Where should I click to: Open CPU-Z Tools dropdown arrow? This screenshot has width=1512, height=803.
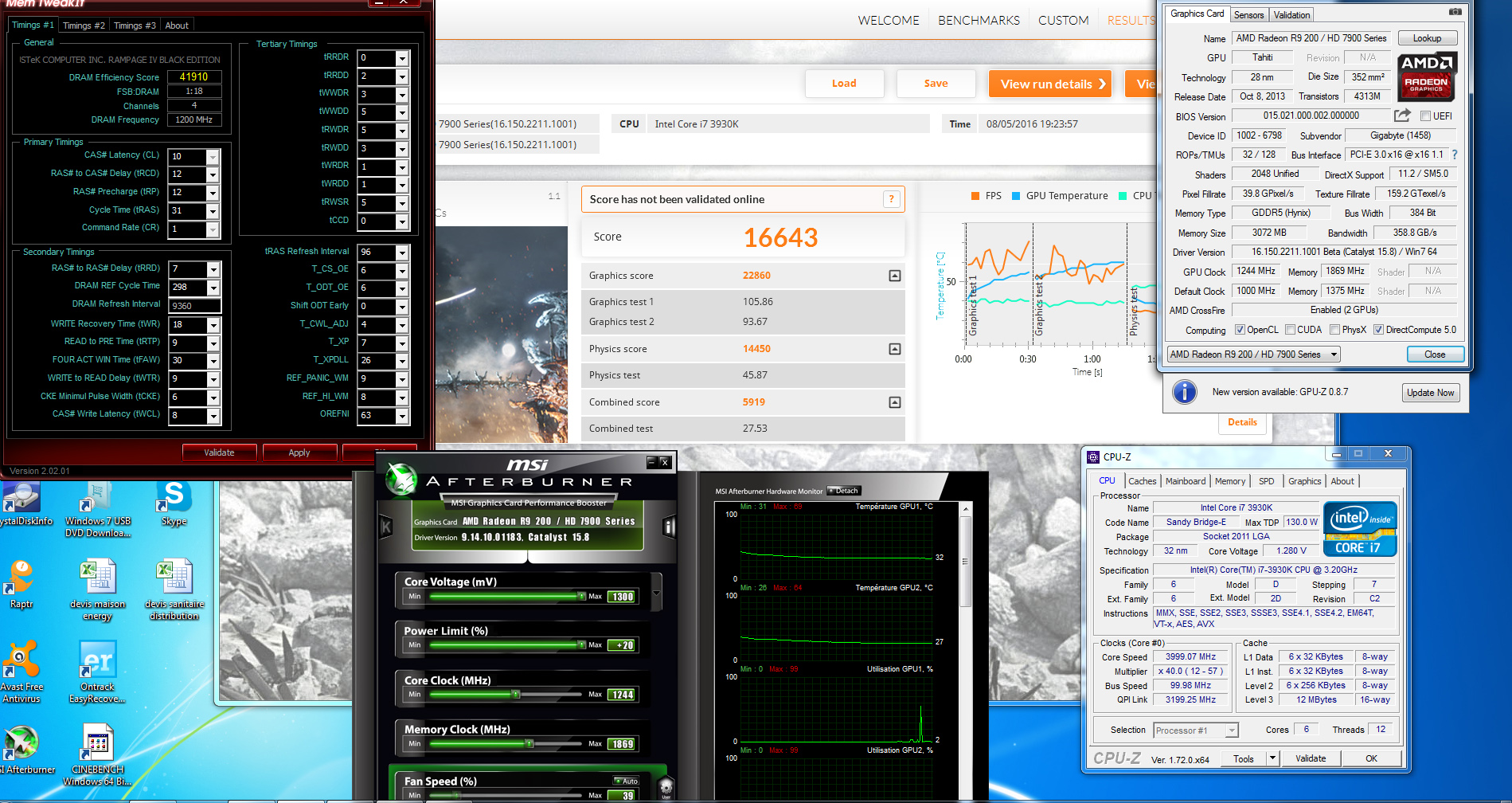tap(1272, 758)
